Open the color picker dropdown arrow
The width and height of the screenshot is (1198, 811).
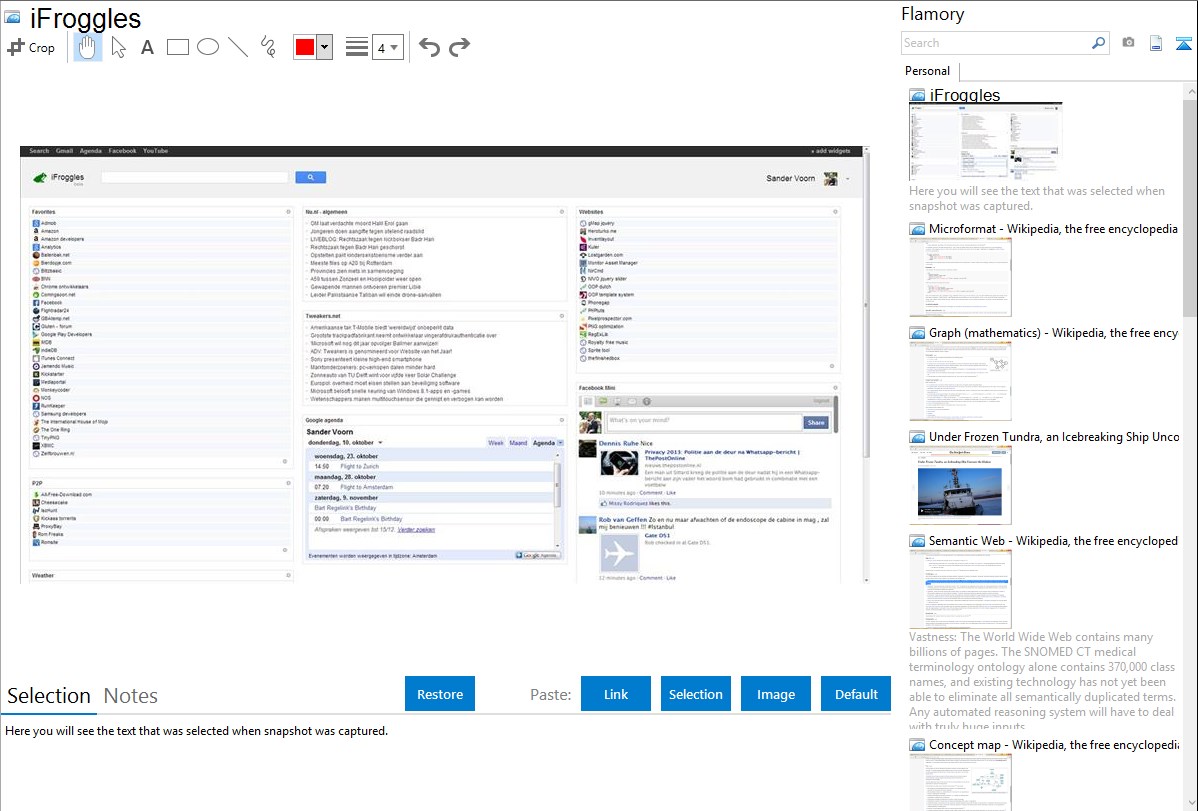click(x=325, y=47)
